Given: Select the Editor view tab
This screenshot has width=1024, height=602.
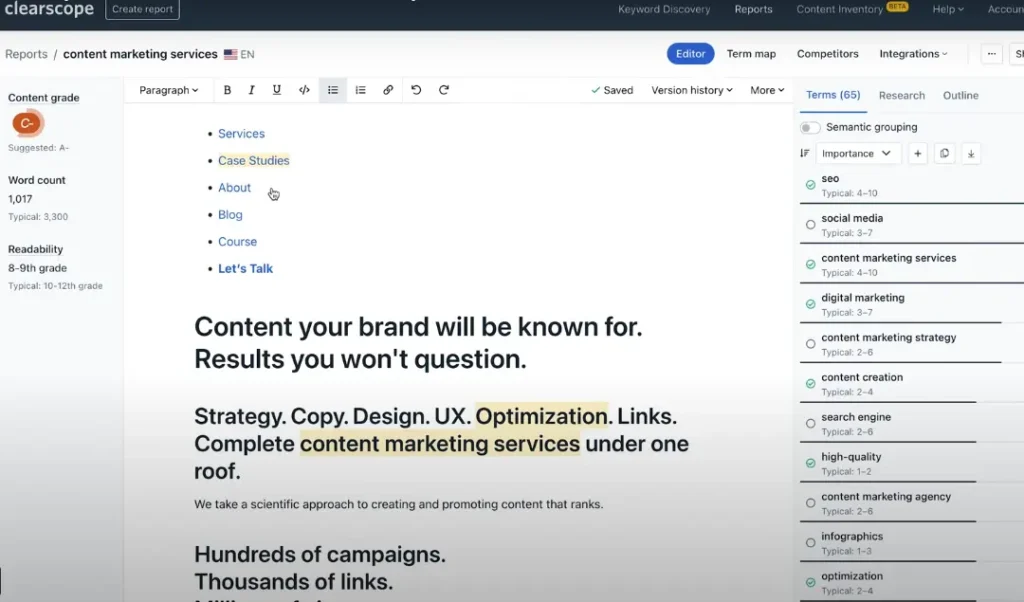Looking at the screenshot, I should (x=690, y=54).
